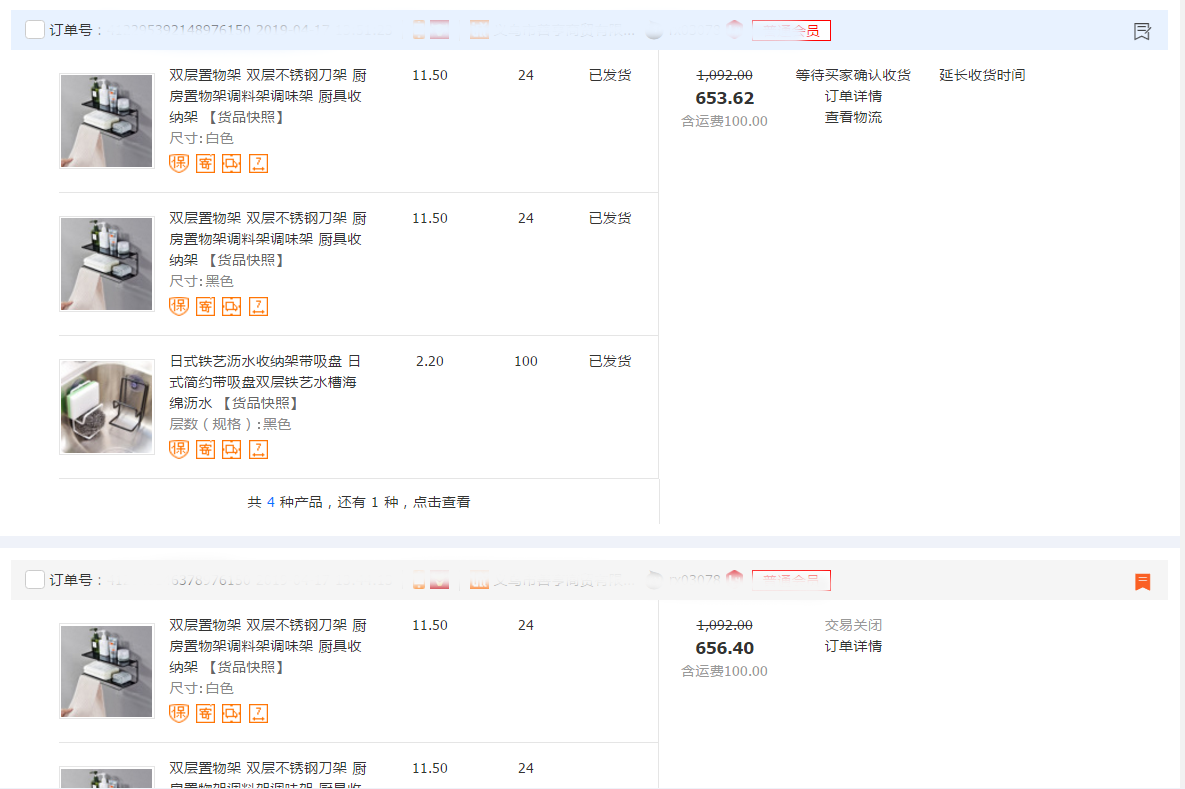
Task: Click 查看物流 to track shipping
Action: click(x=853, y=117)
